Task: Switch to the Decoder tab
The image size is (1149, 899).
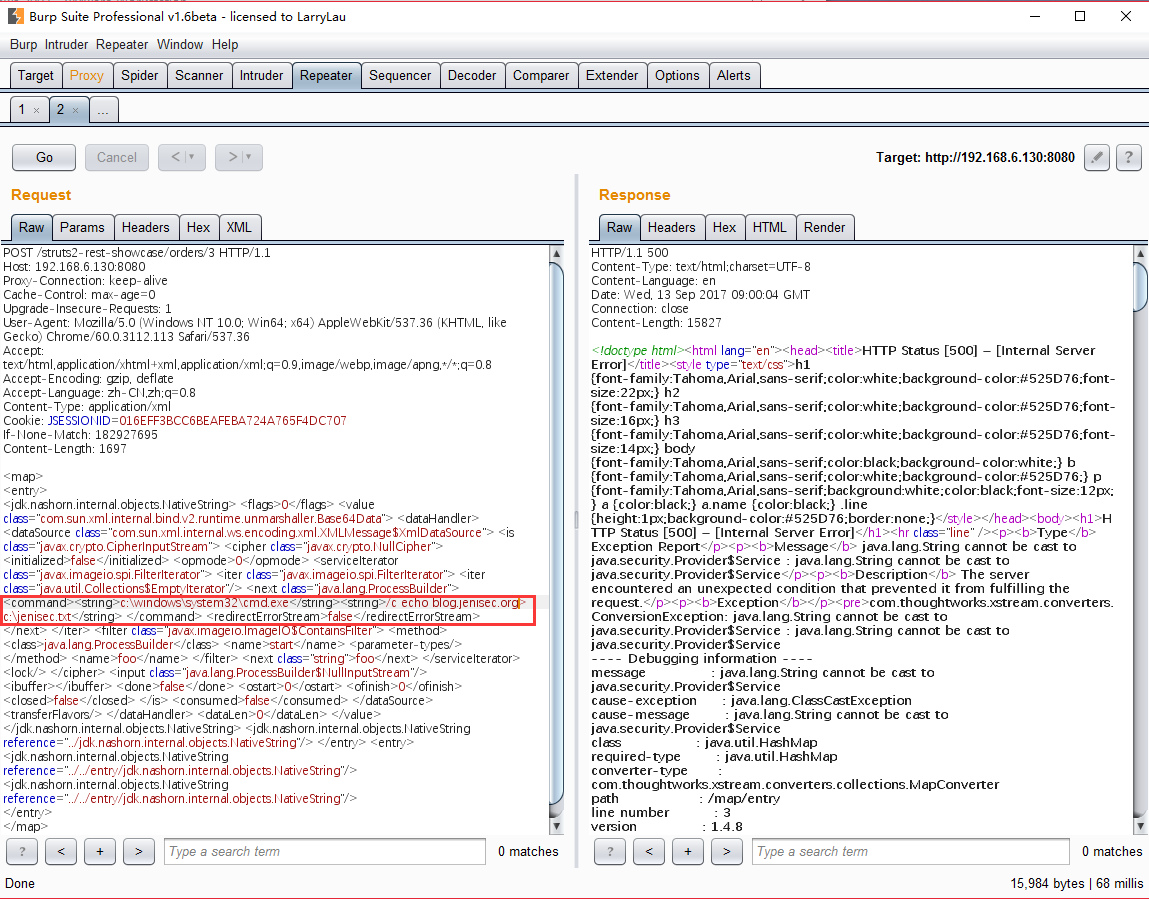Action: tap(472, 75)
